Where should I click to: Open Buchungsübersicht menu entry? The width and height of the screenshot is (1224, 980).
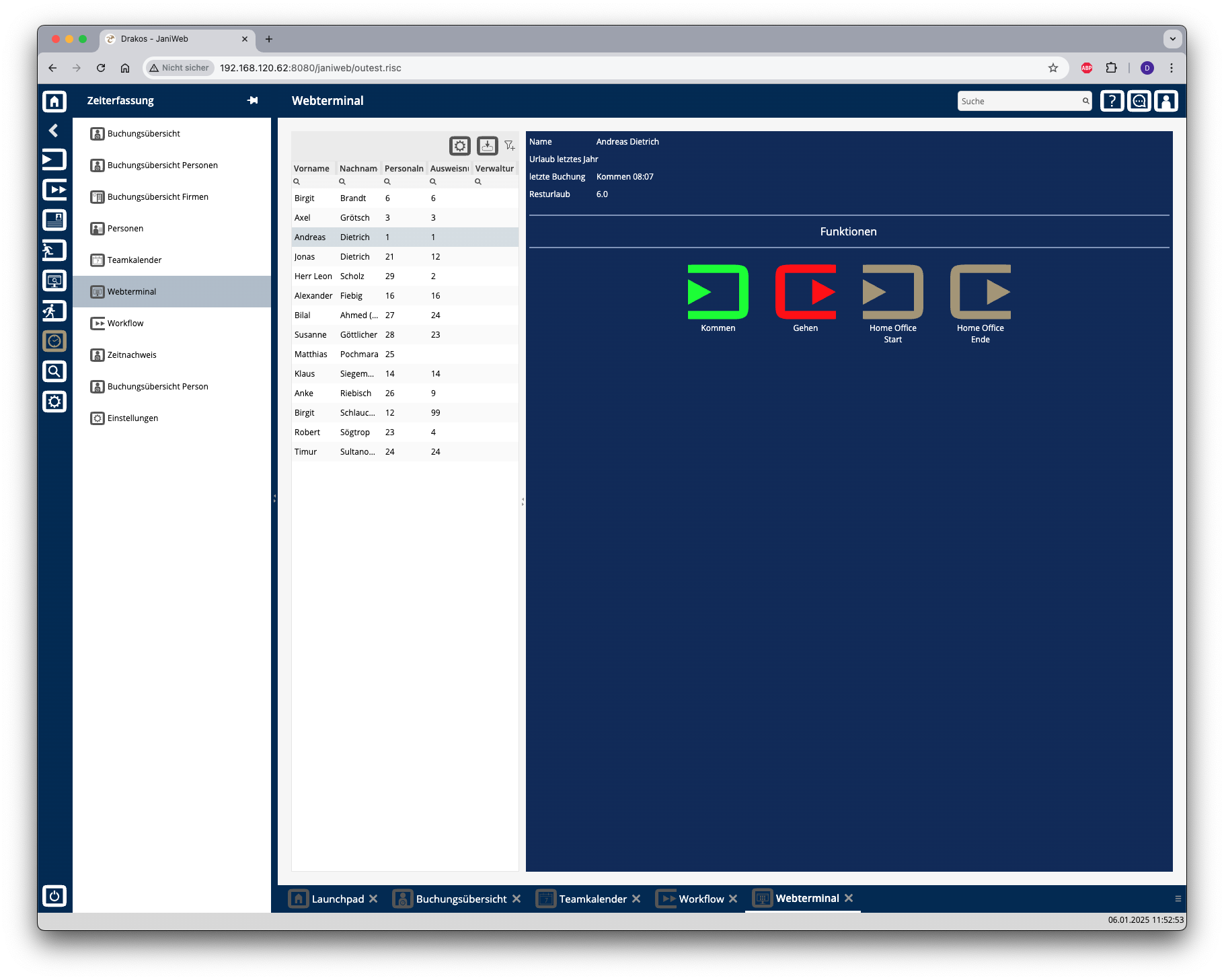pyautogui.click(x=171, y=134)
